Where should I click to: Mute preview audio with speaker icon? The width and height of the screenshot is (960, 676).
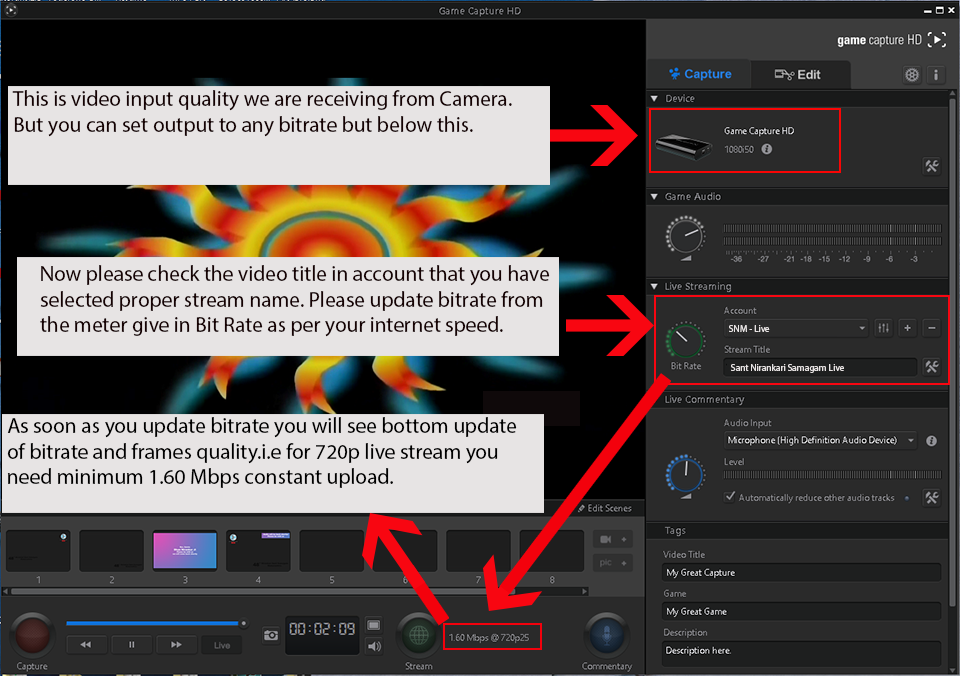(x=373, y=646)
